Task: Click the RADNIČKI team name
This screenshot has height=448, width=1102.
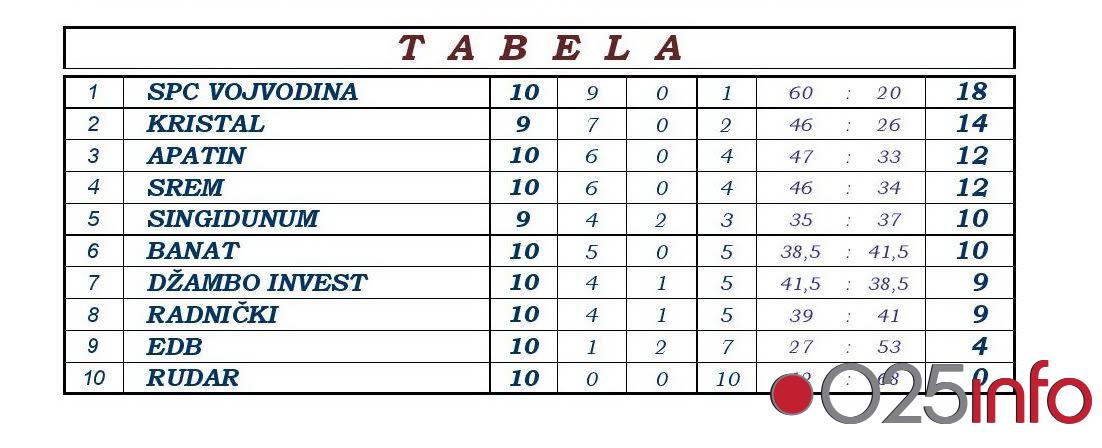Action: coord(211,315)
